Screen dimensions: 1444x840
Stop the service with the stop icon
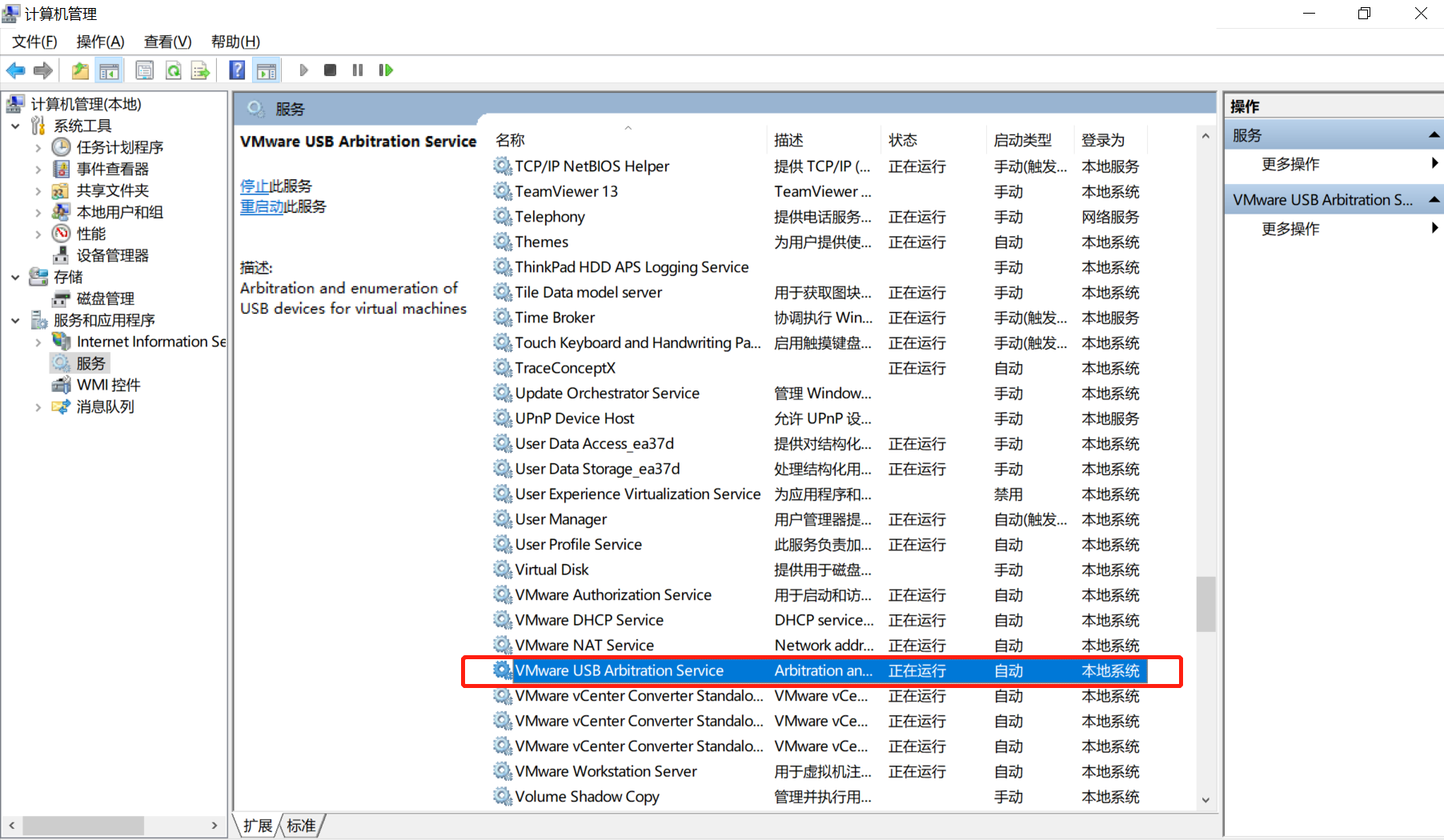[x=330, y=70]
